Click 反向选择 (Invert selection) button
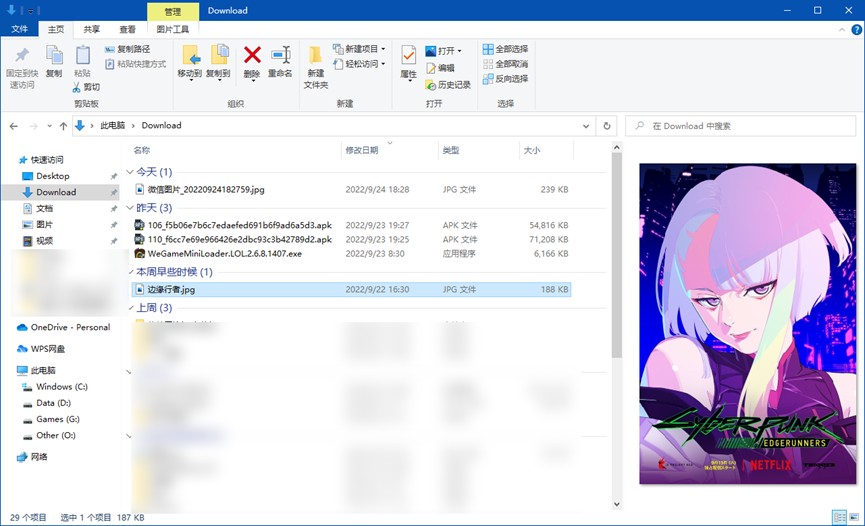Screen dimensions: 865x526 tap(505, 79)
